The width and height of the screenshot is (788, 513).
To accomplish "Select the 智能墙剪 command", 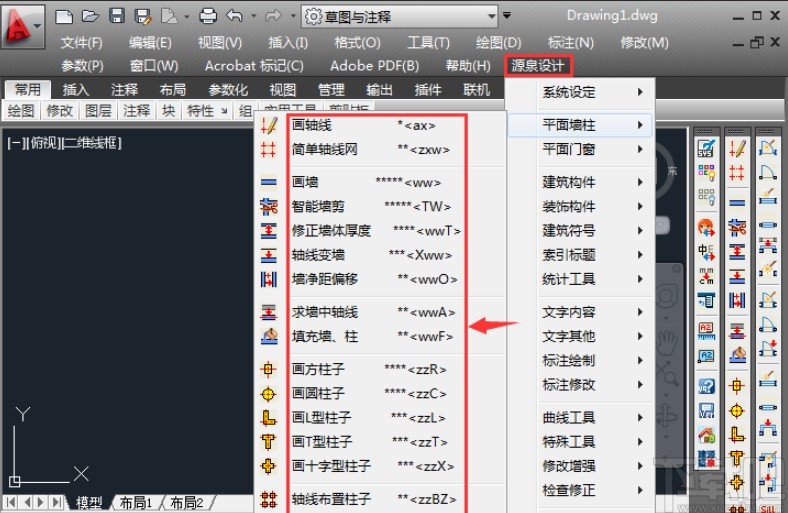I will [378, 206].
